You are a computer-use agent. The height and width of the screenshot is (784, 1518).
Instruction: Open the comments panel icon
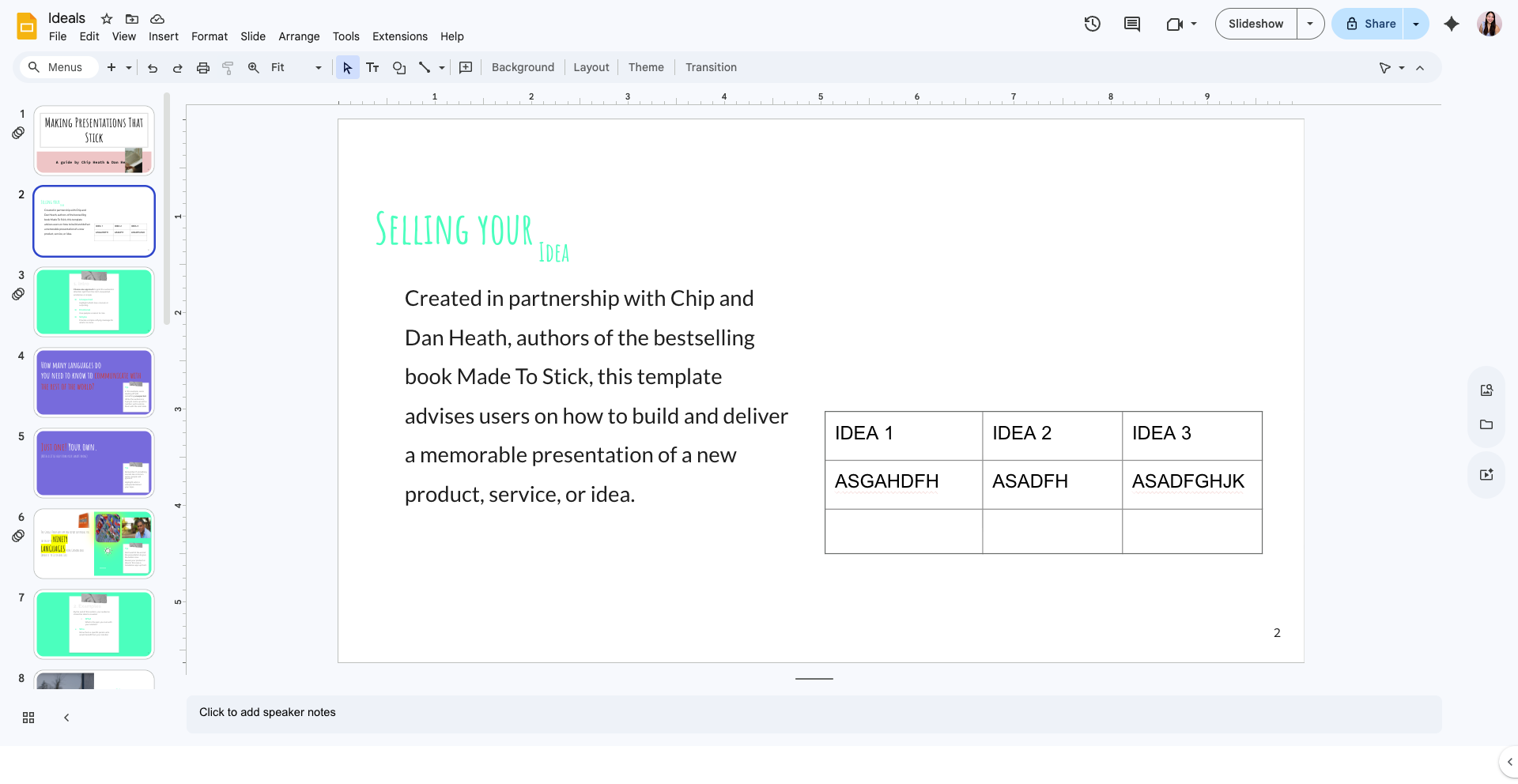[x=1132, y=24]
